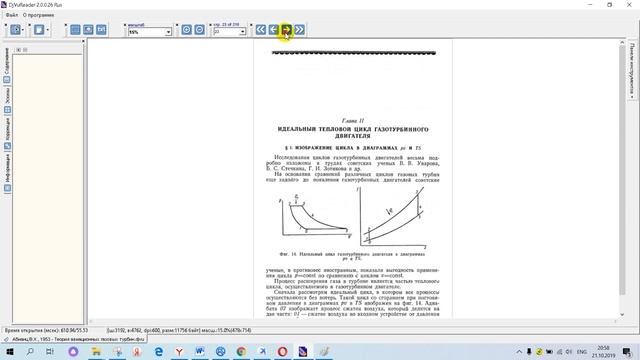Open the Содержание sidebar tab

[7, 65]
